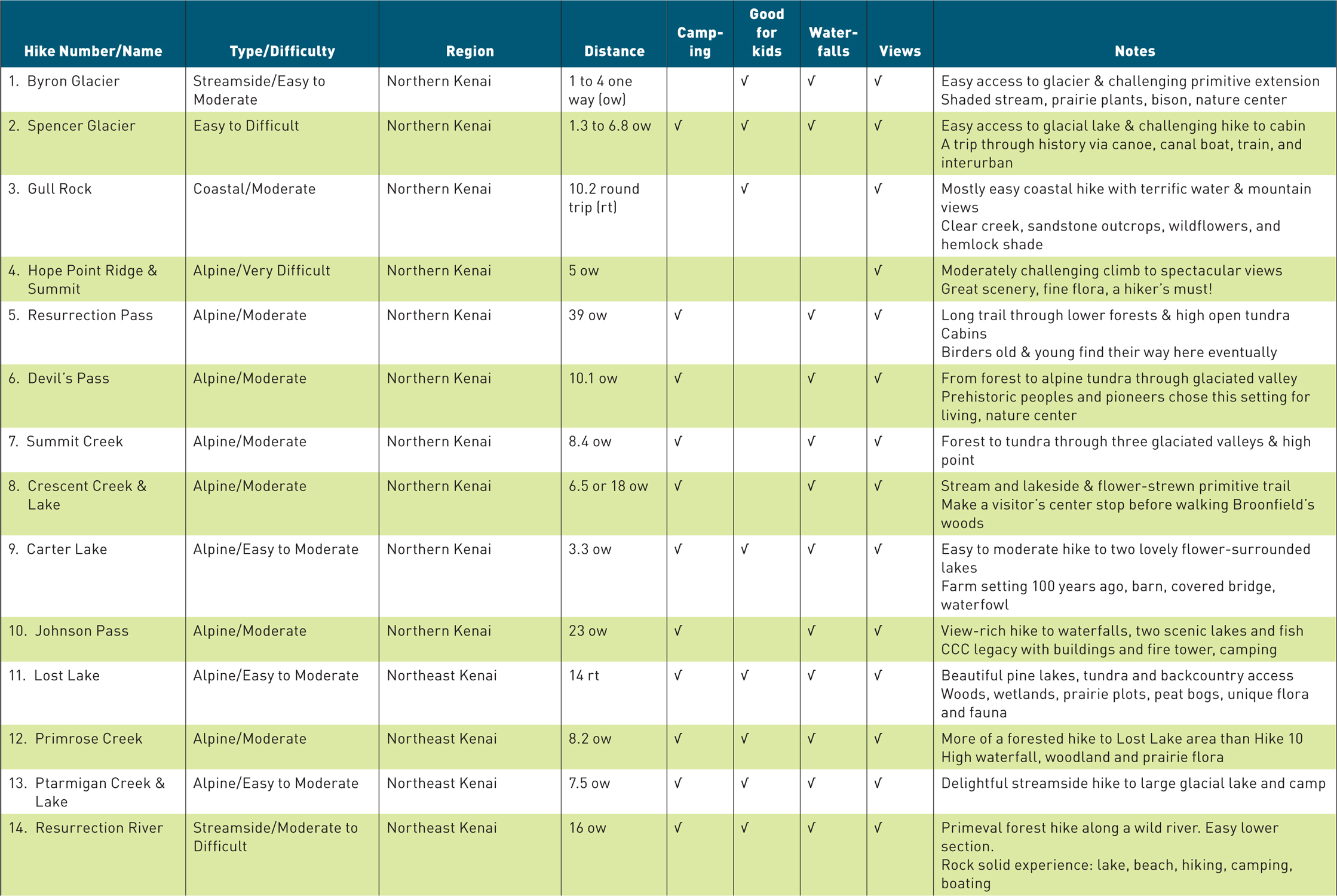Select the "3. Gull Rock" hike name
The height and width of the screenshot is (896, 1337).
coord(50,189)
